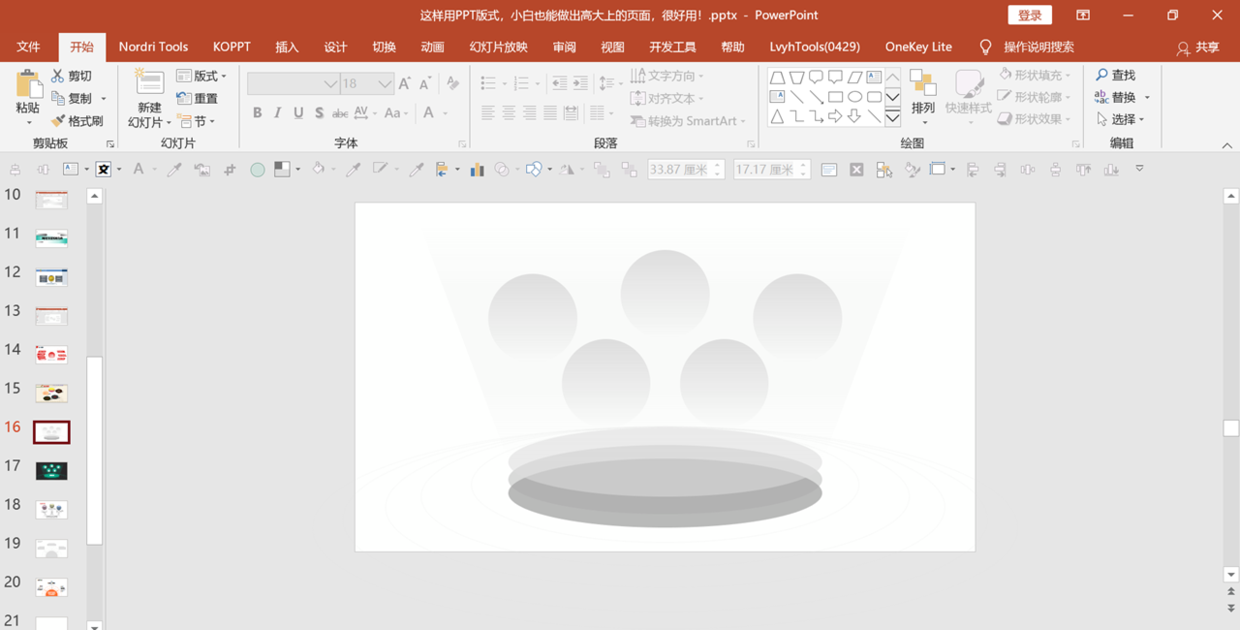This screenshot has width=1240, height=630.
Task: Select slide 17 thumbnail with dark background
Action: tap(52, 471)
